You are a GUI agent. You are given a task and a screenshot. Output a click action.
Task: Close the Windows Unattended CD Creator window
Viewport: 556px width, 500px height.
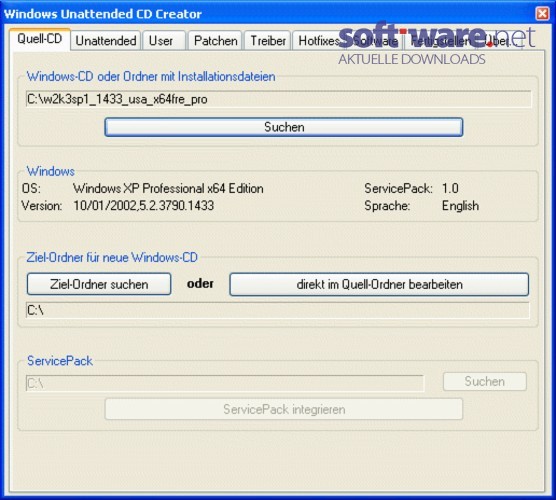tap(542, 13)
